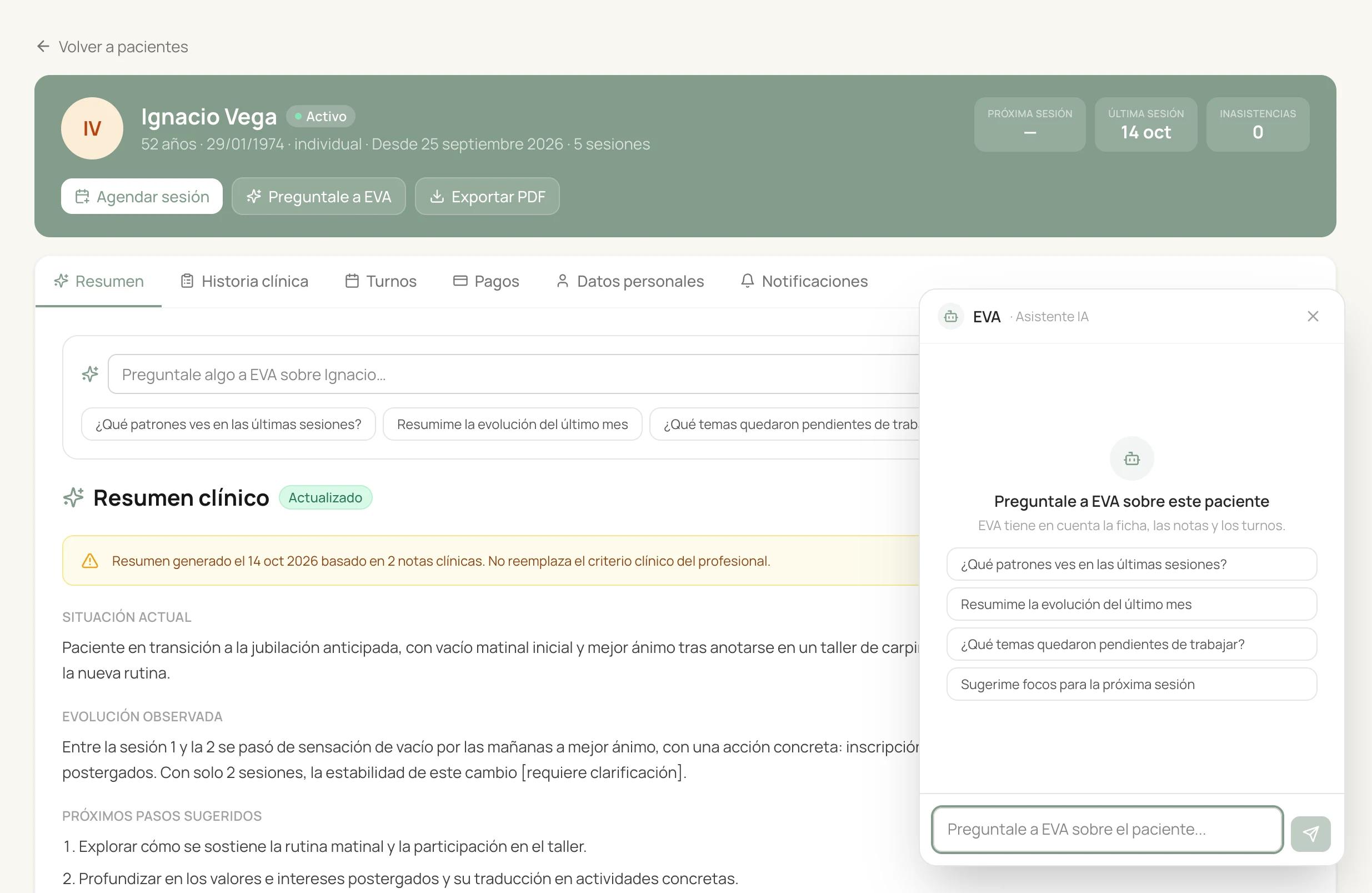The width and height of the screenshot is (1372, 893).
Task: Choose 'Sugerime focos para la próxima sesión'
Action: [x=1131, y=684]
